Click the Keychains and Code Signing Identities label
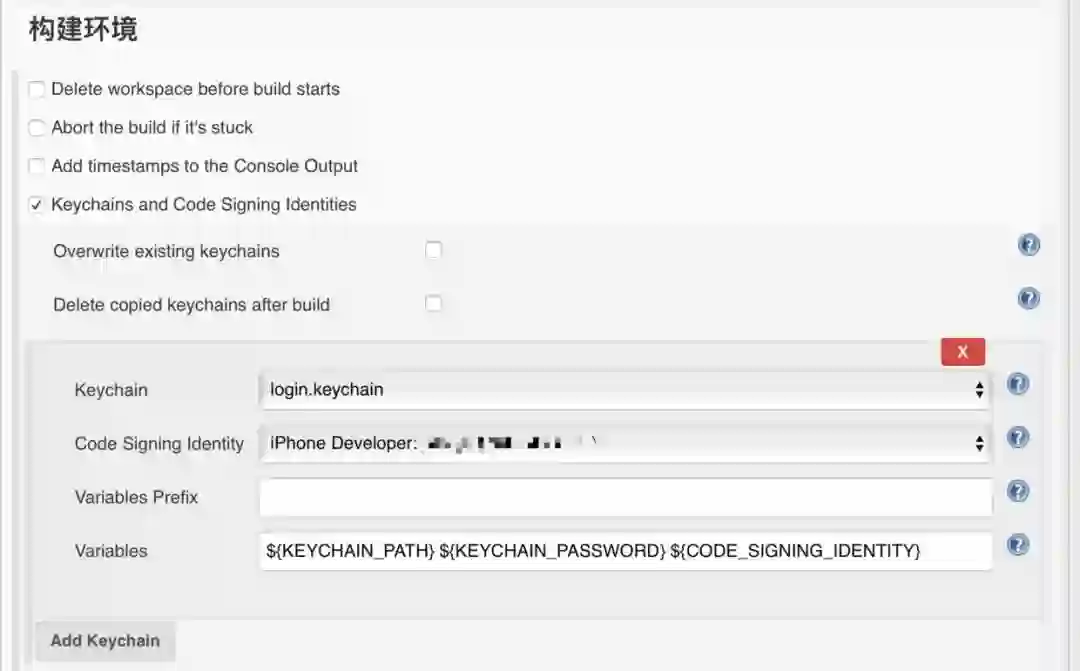The height and width of the screenshot is (671, 1080). point(204,205)
